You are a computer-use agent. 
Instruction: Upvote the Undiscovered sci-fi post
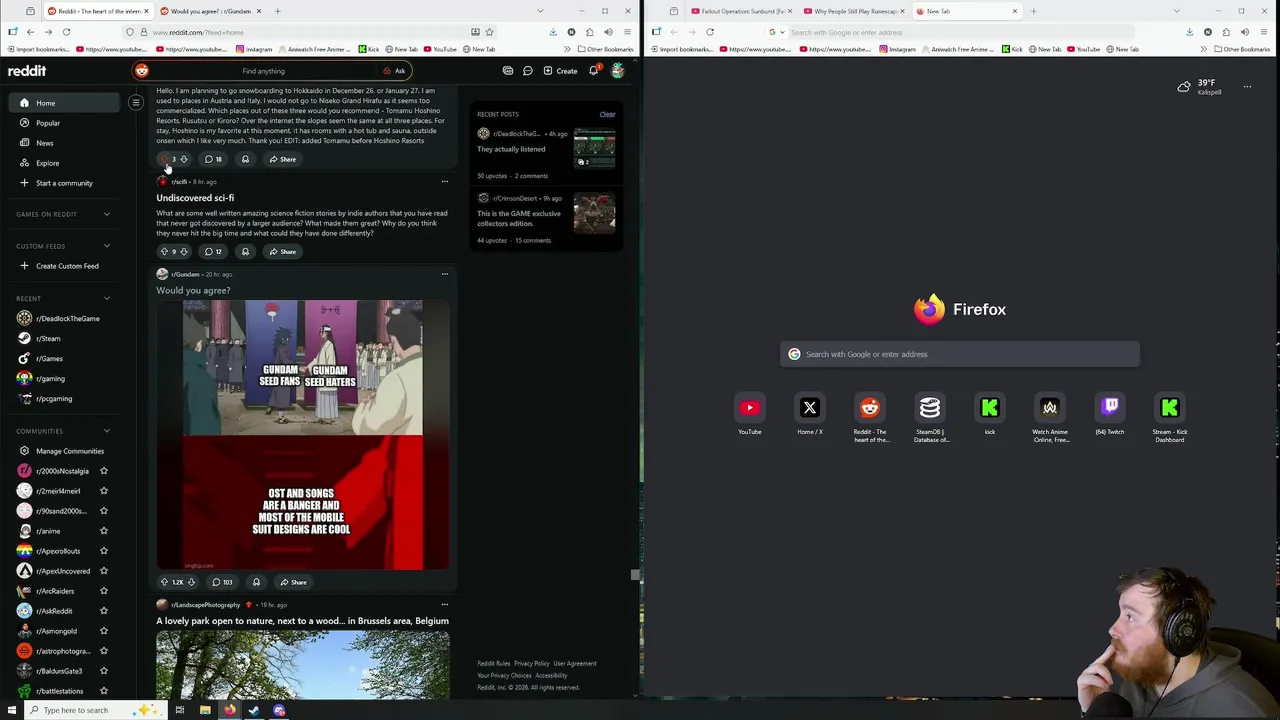click(x=164, y=251)
